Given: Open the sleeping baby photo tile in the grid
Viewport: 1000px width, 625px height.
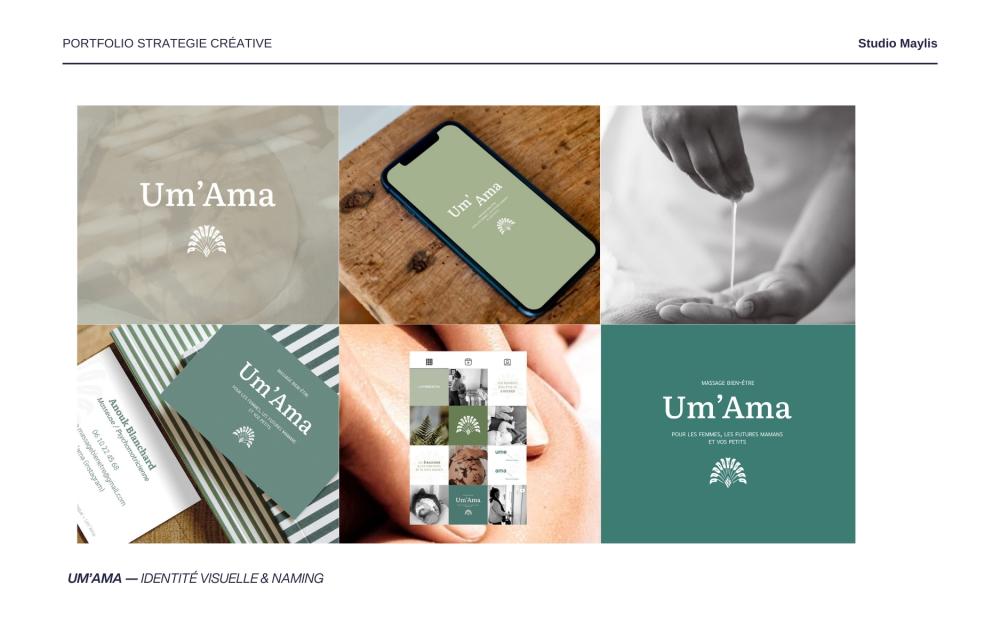Looking at the screenshot, I should pos(429,504).
